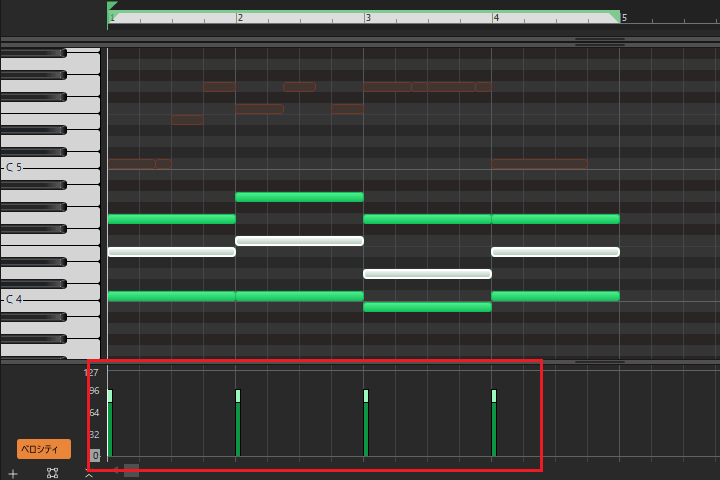Select the first velocity bar at bar 1
720x480 pixels.
[x=110, y=424]
